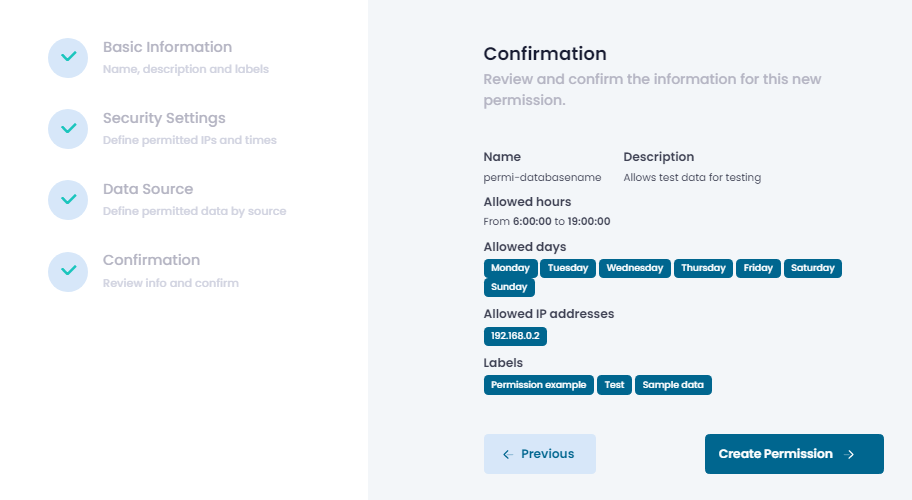Image resolution: width=912 pixels, height=500 pixels.
Task: Select the Data Source step title
Action: pyautogui.click(x=148, y=189)
